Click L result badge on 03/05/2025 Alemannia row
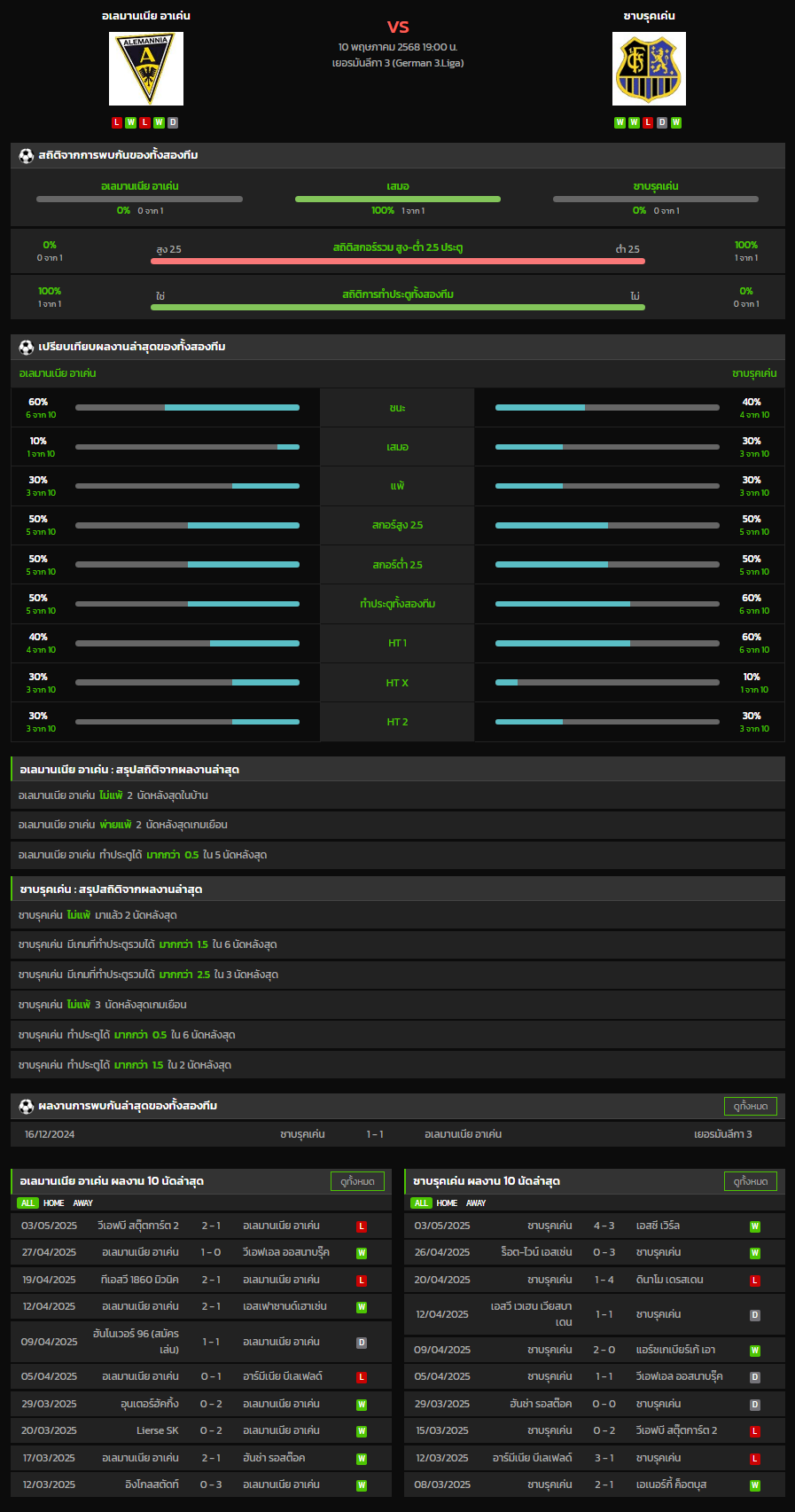Viewport: 795px width, 1512px height. point(362,1226)
